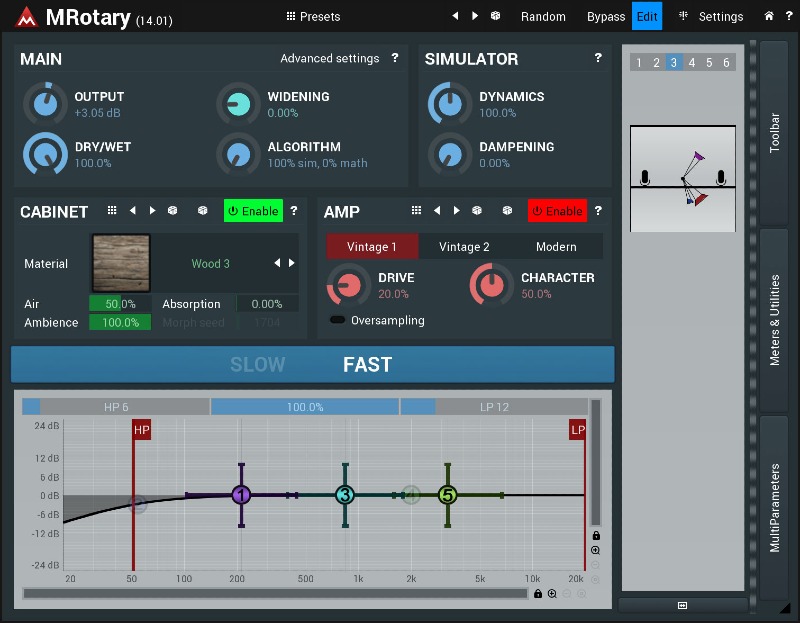
Task: Click the OUTPUT knob
Action: [x=45, y=104]
